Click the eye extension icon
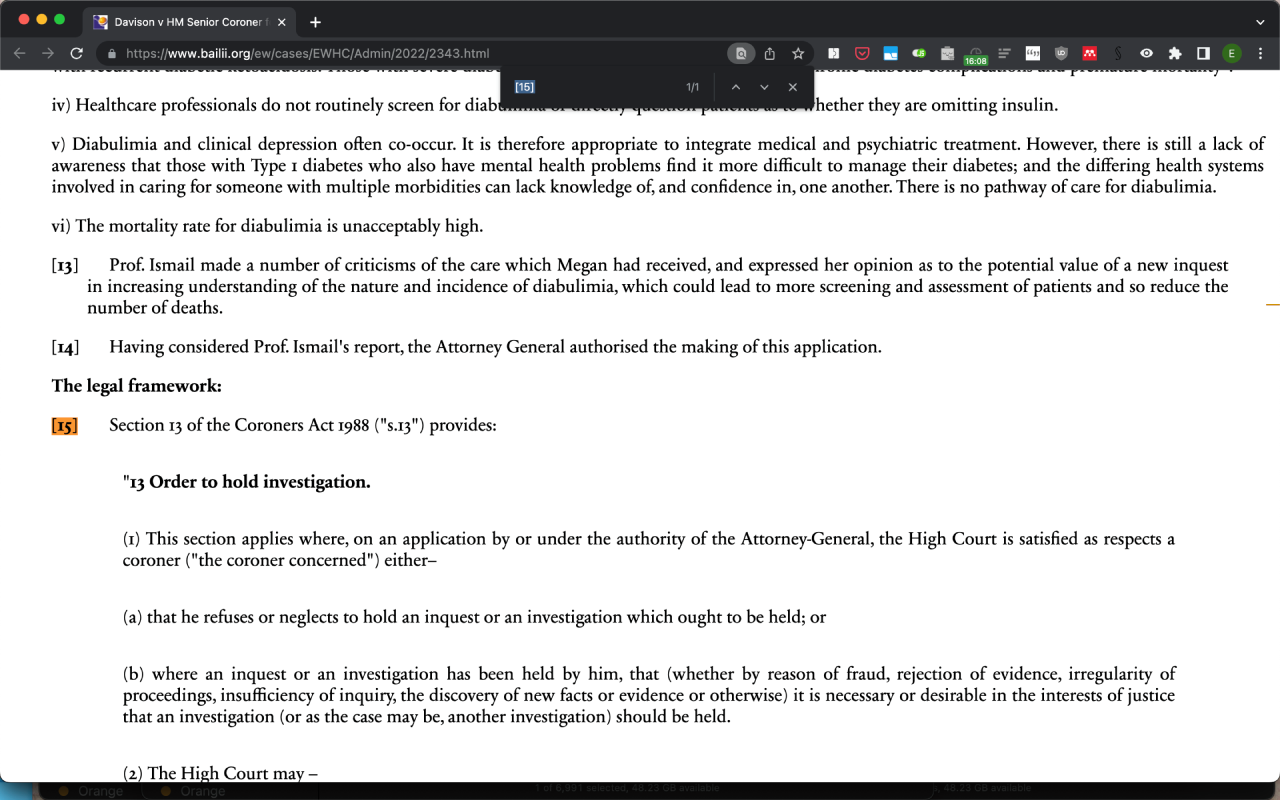Image resolution: width=1280 pixels, height=800 pixels. pyautogui.click(x=1147, y=53)
